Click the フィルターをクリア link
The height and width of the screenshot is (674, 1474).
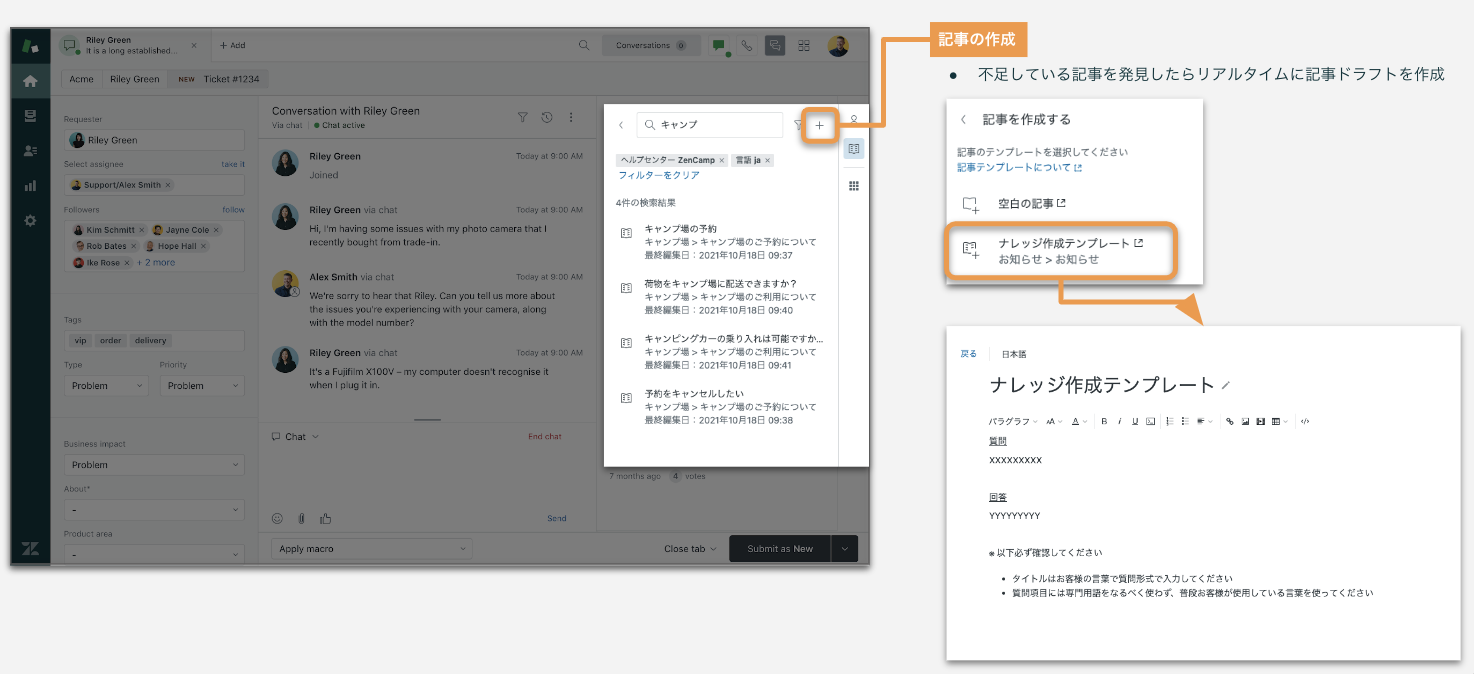coord(658,175)
